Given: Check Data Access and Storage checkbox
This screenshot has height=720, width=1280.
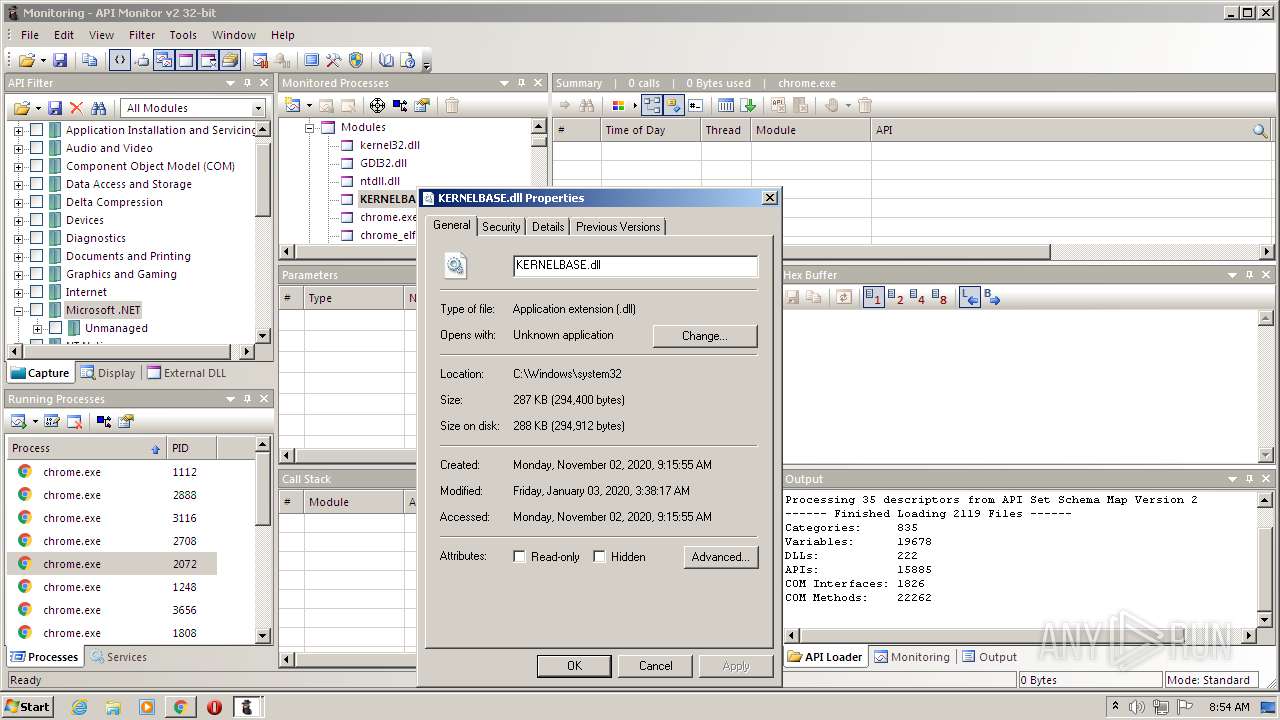Looking at the screenshot, I should coord(37,184).
